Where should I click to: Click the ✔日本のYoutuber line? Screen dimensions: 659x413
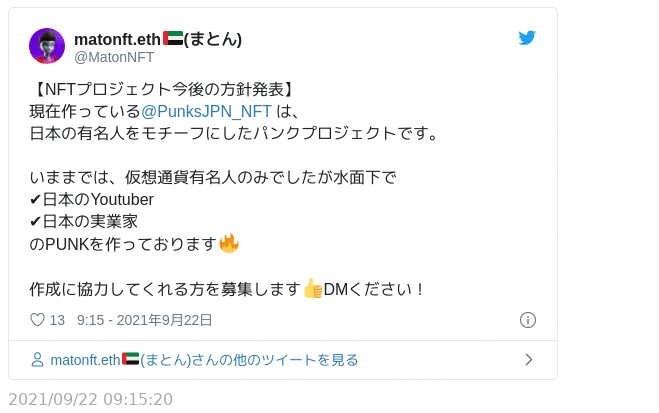[92, 200]
